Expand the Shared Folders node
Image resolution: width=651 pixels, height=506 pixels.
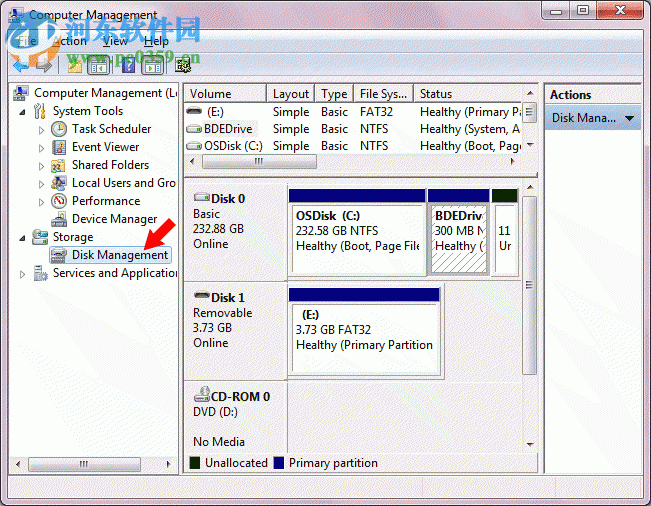tap(41, 166)
